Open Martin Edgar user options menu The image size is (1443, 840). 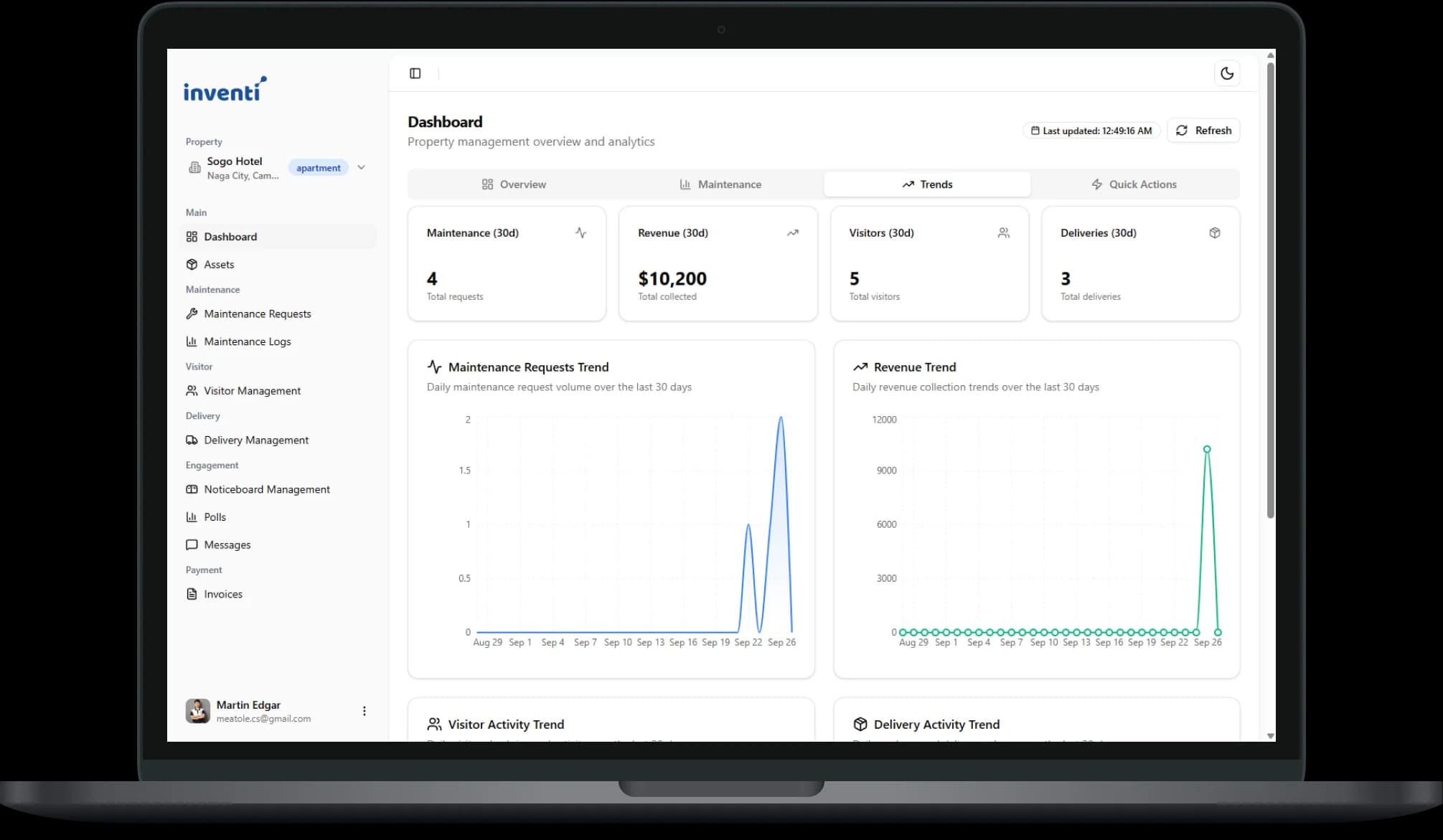pos(365,711)
